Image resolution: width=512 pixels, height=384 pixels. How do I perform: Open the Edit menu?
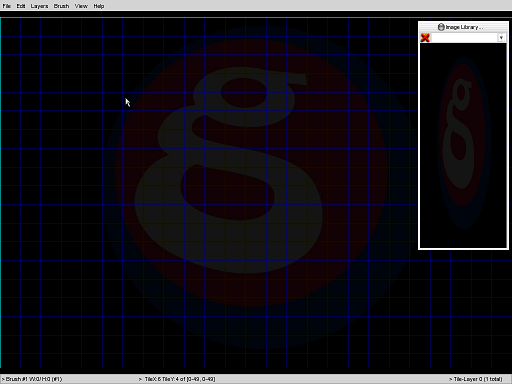point(21,6)
